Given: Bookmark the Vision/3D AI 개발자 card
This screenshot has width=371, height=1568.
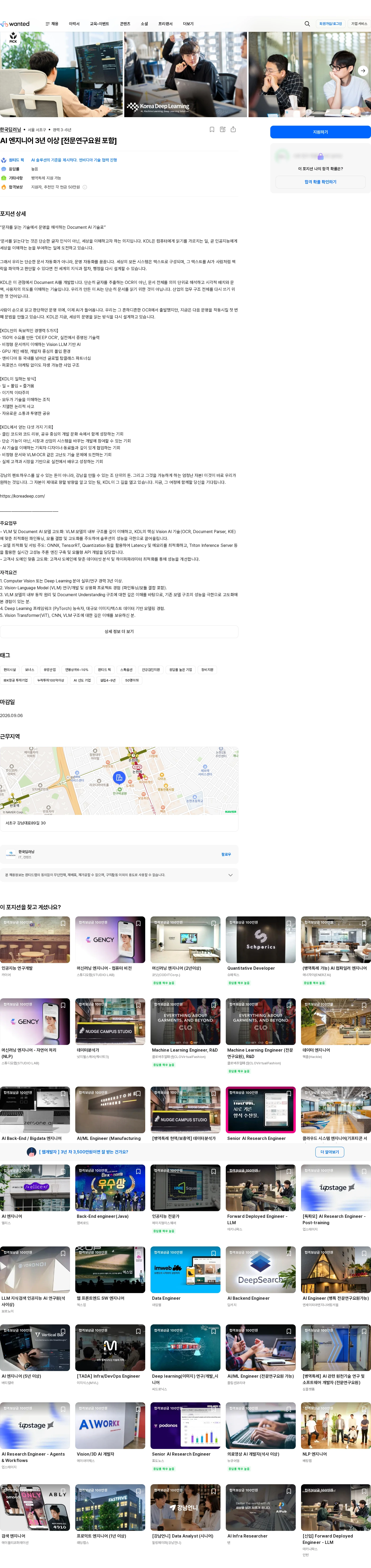Looking at the screenshot, I should click(138, 1409).
